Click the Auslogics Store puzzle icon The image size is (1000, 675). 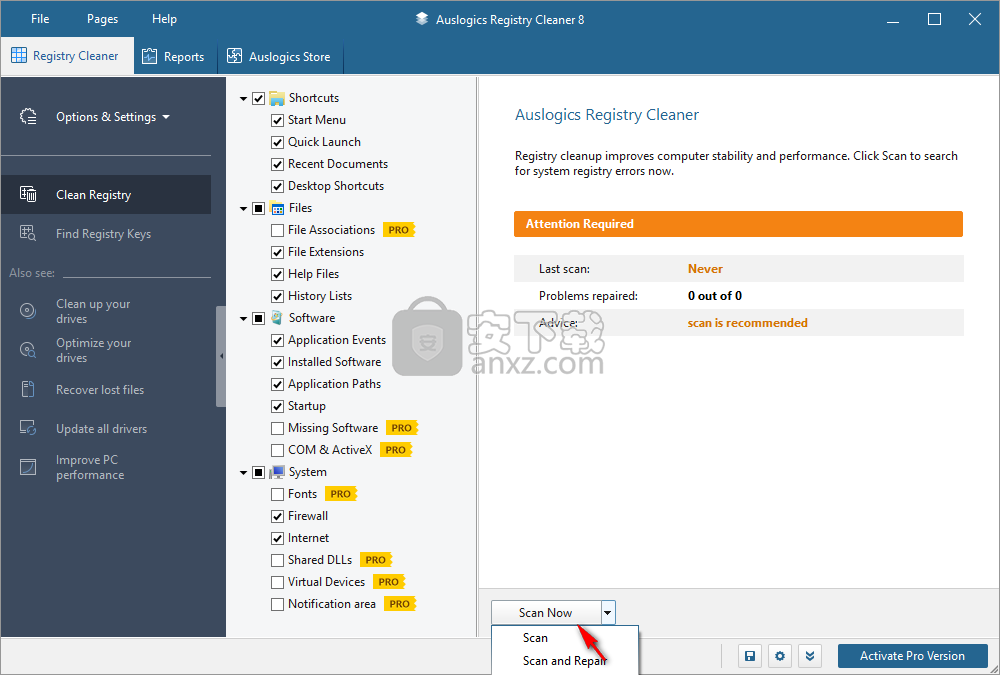pyautogui.click(x=235, y=56)
